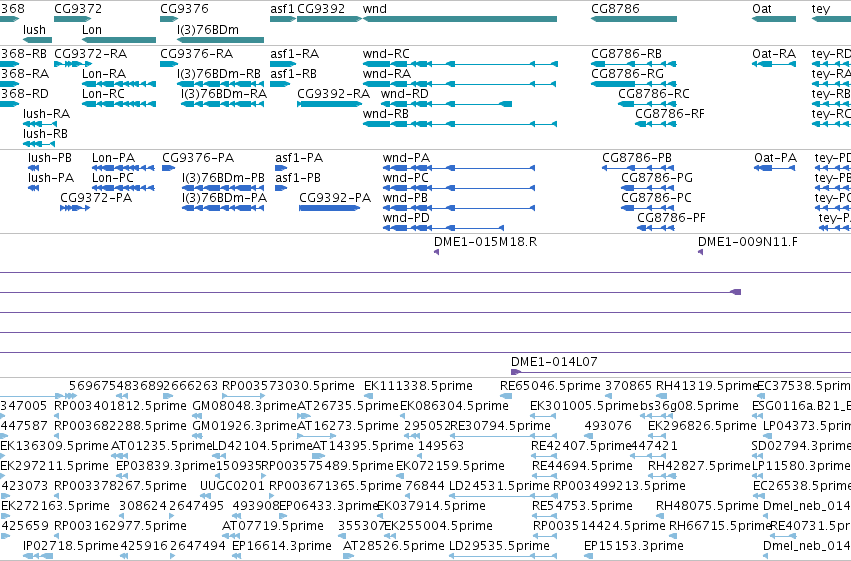Select the wnd-PD protein feature
The image size is (851, 561).
click(x=443, y=228)
